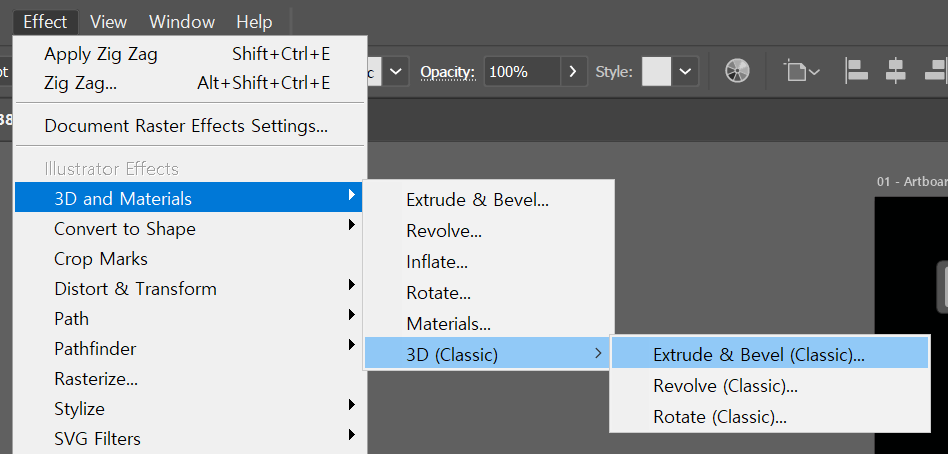Viewport: 948px width, 454px height.
Task: Choose Rasterize... effect
Action: pyautogui.click(x=190, y=378)
